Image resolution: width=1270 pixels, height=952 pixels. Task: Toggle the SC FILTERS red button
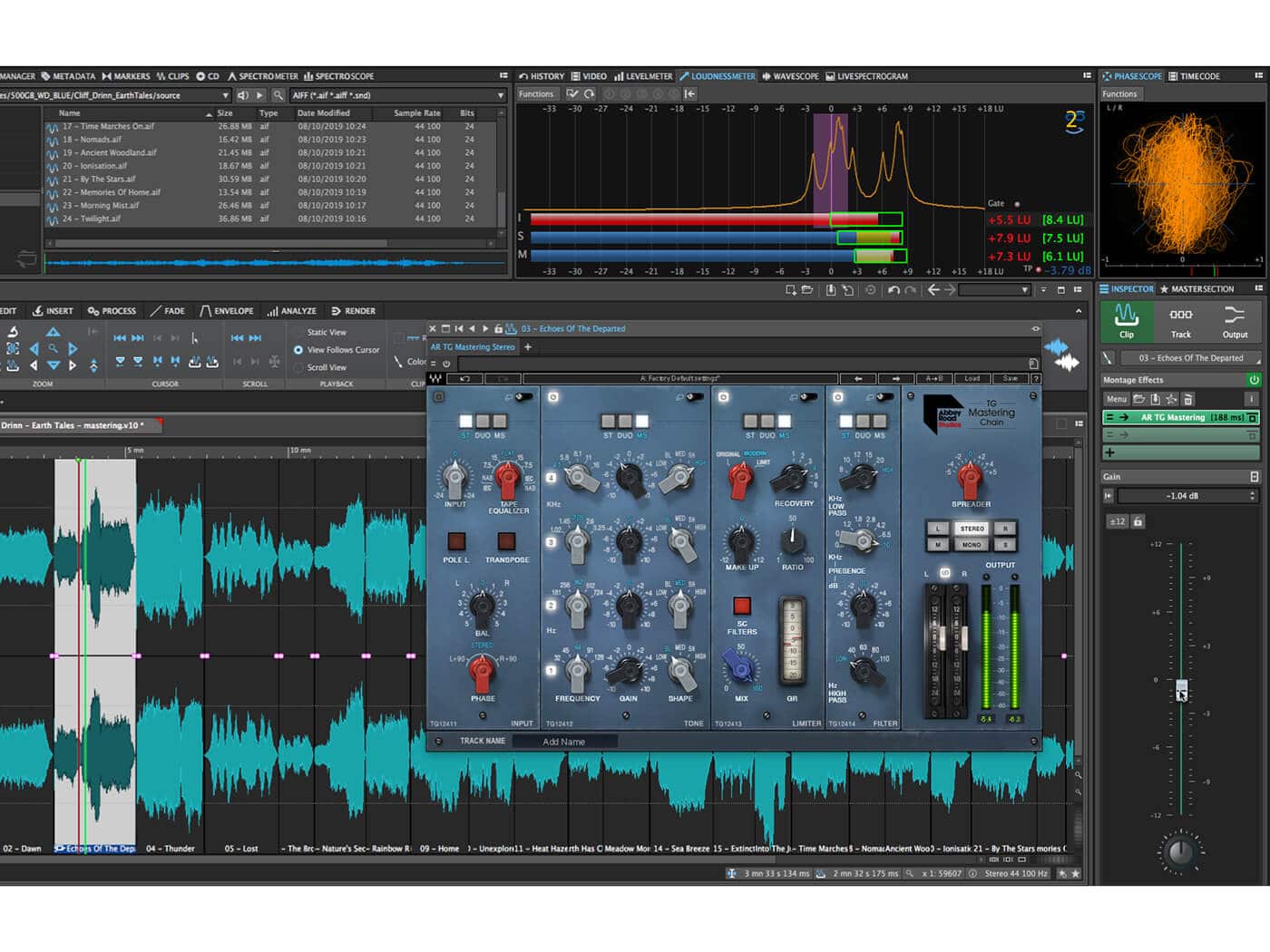(x=742, y=605)
